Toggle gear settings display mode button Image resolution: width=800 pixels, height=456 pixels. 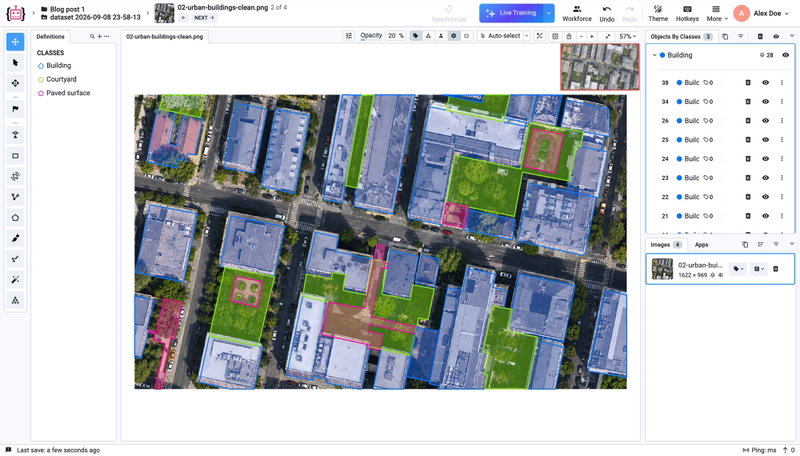[x=454, y=36]
